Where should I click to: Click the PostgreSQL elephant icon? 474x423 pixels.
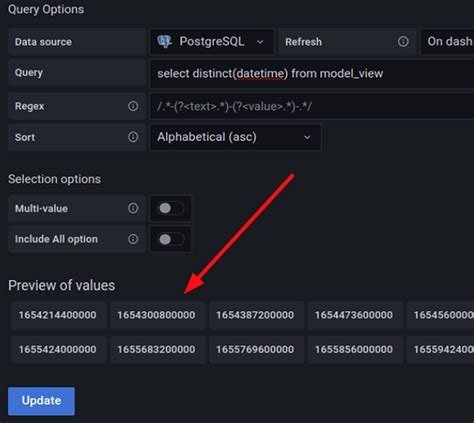pos(164,42)
